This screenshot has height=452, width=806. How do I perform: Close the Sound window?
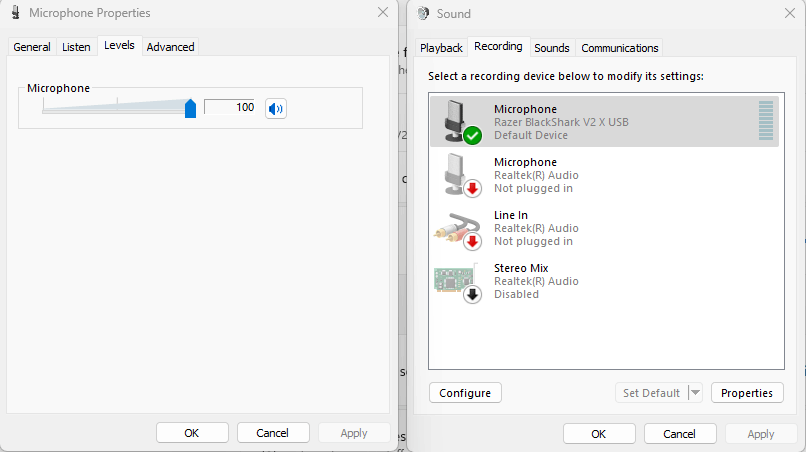790,13
